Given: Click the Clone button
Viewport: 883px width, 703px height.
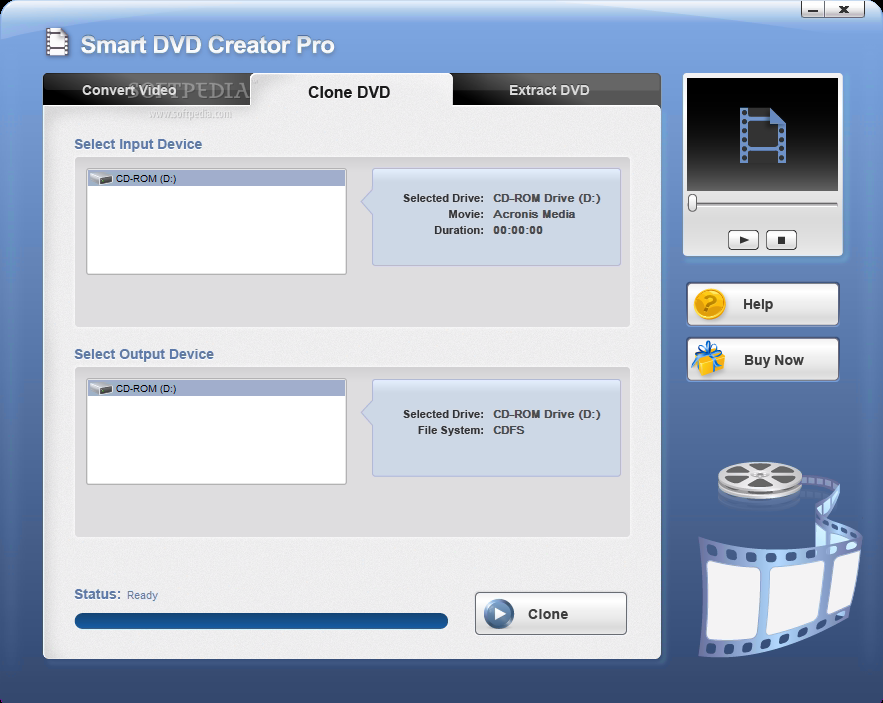Looking at the screenshot, I should click(x=551, y=613).
